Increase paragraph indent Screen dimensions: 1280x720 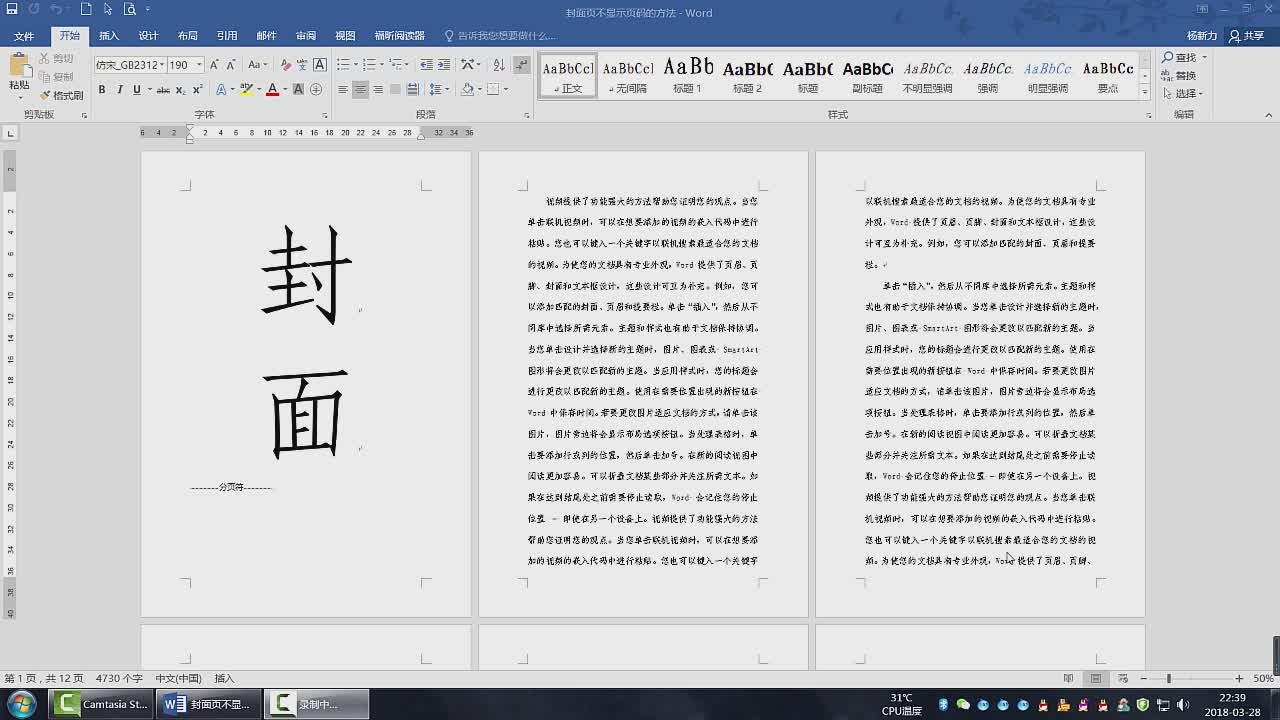[x=444, y=65]
